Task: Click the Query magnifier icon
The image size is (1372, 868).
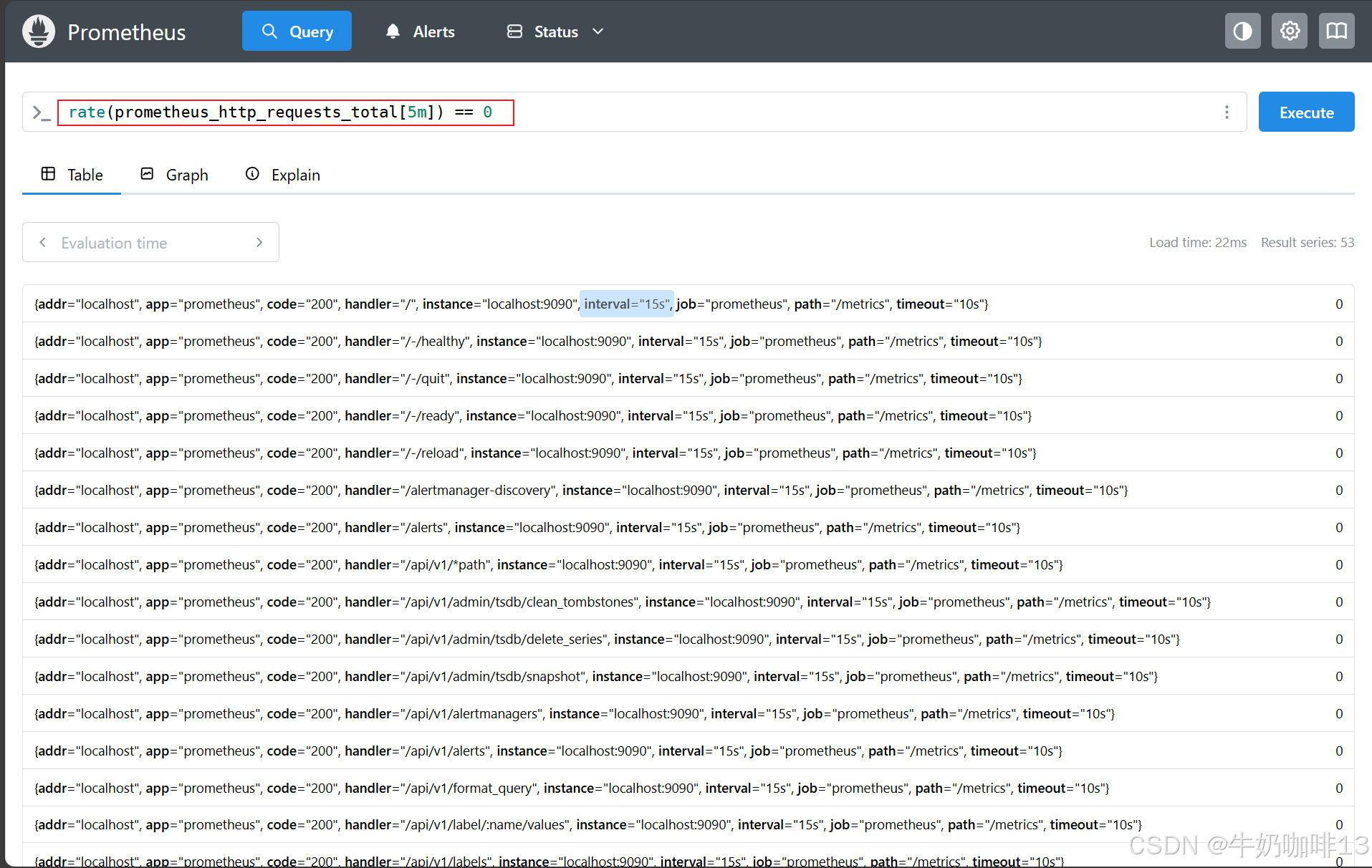Action: pos(269,31)
